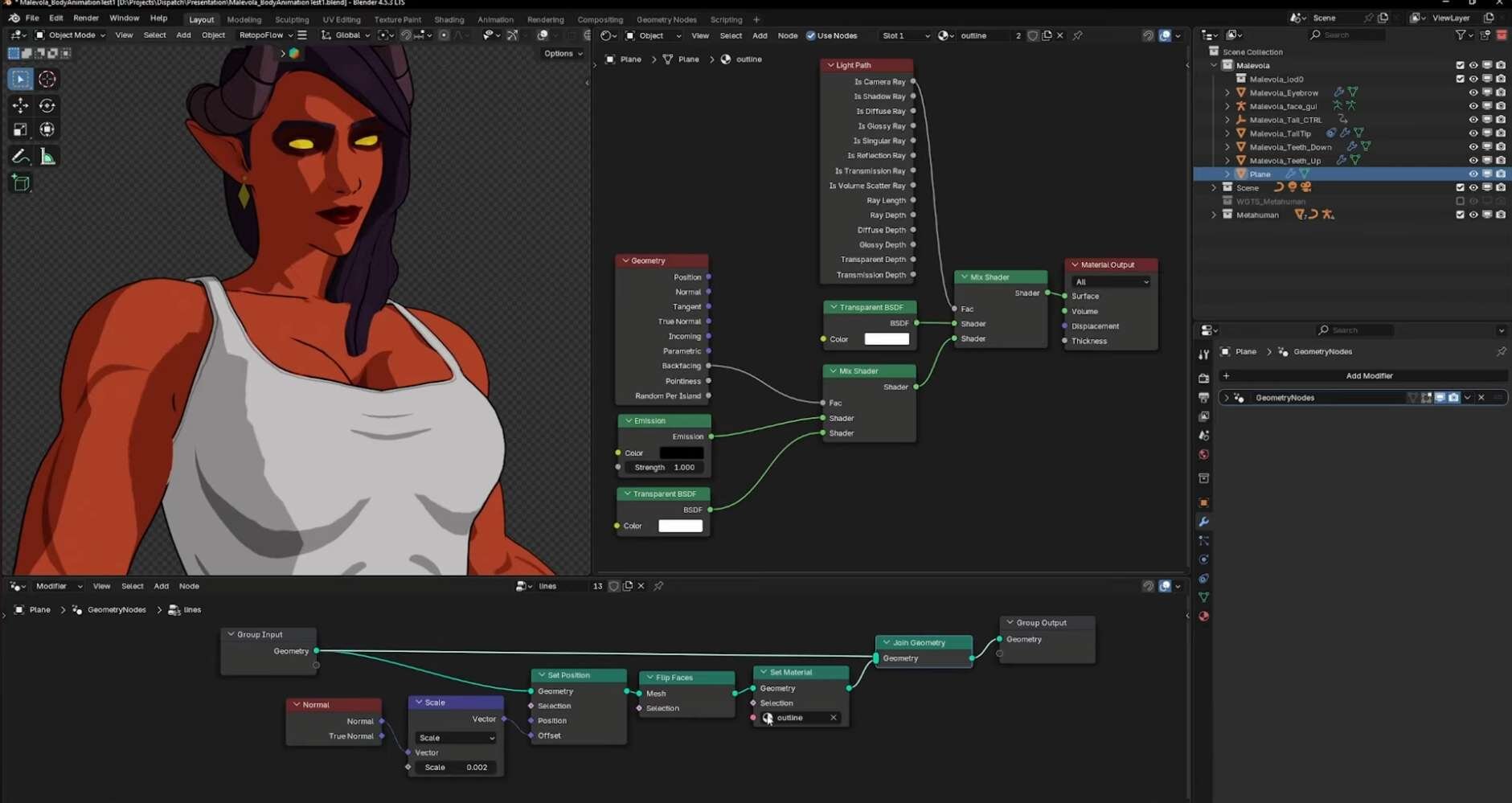Open the Render menu

click(86, 18)
